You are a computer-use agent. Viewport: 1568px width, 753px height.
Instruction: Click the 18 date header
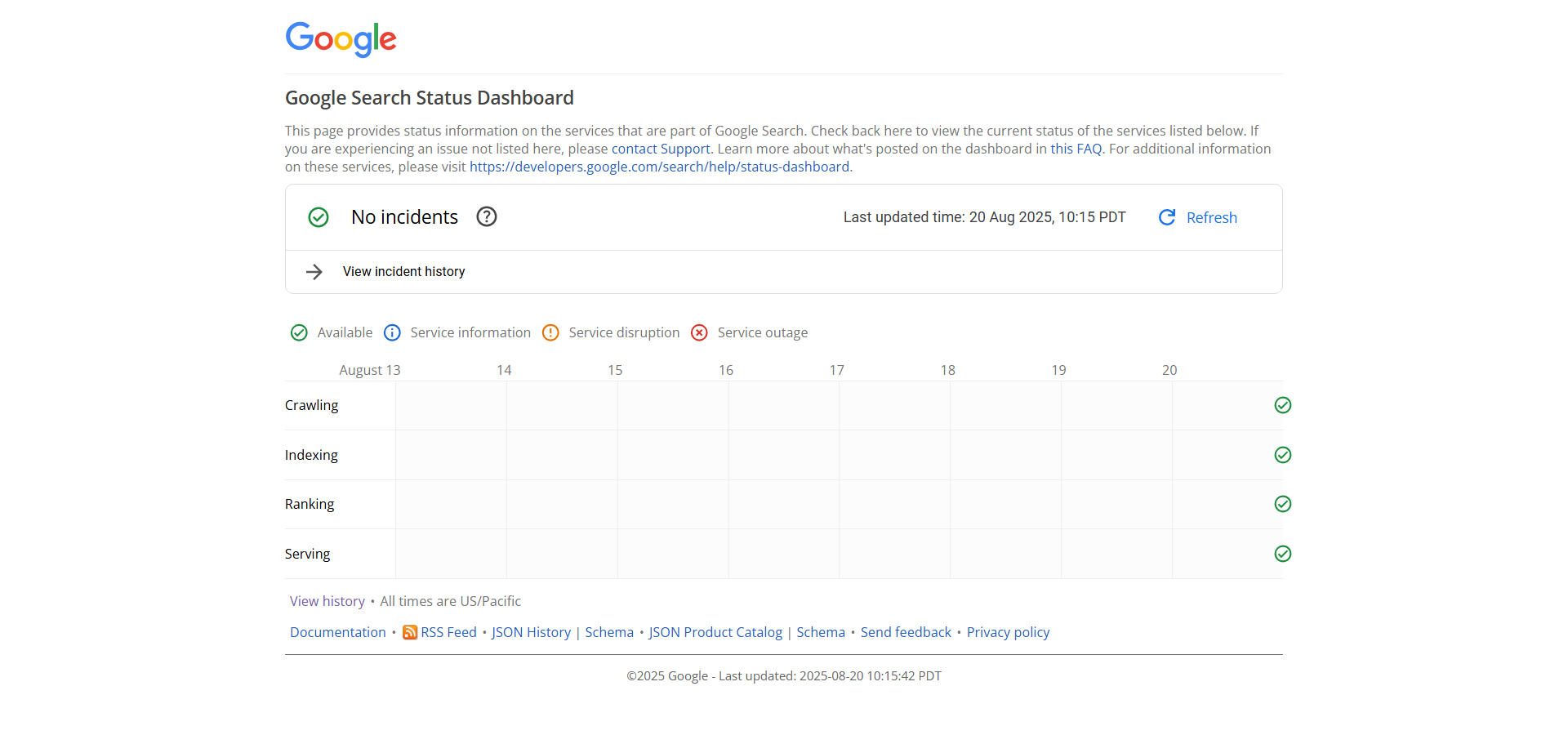[947, 370]
